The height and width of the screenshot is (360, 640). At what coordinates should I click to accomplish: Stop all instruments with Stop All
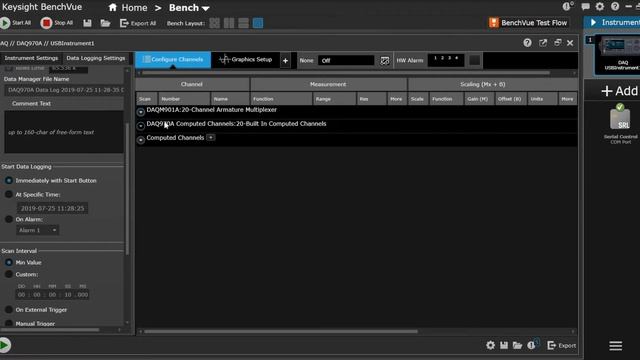coord(57,23)
